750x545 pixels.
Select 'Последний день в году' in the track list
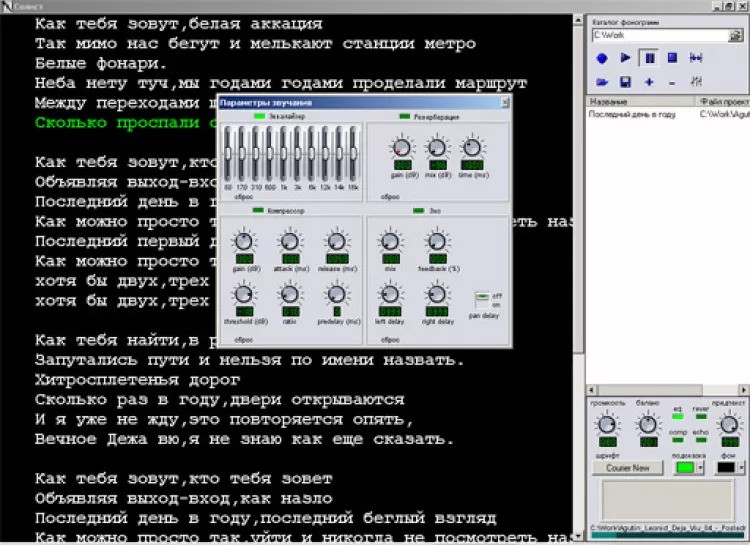[x=631, y=114]
